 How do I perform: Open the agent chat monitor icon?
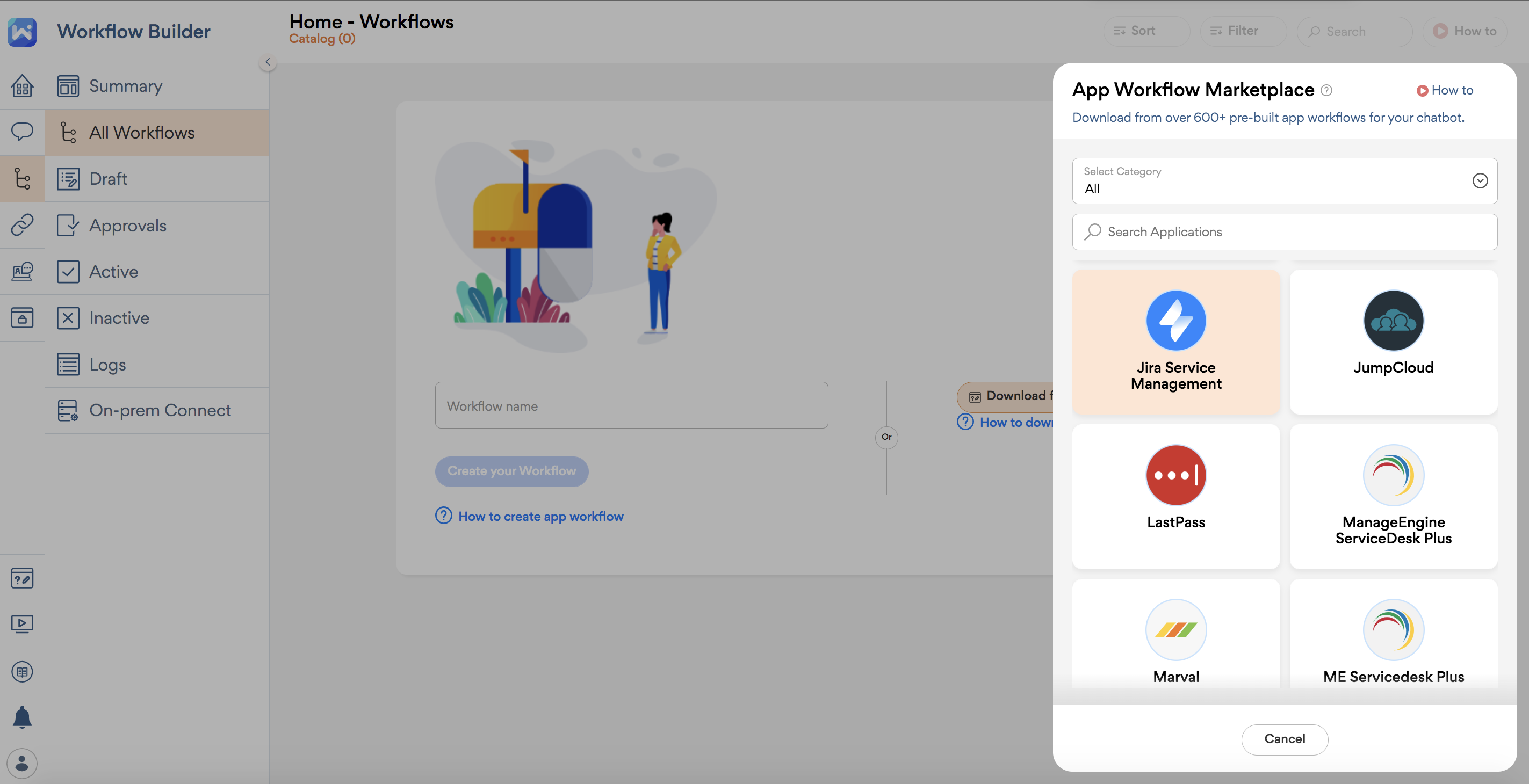(22, 271)
